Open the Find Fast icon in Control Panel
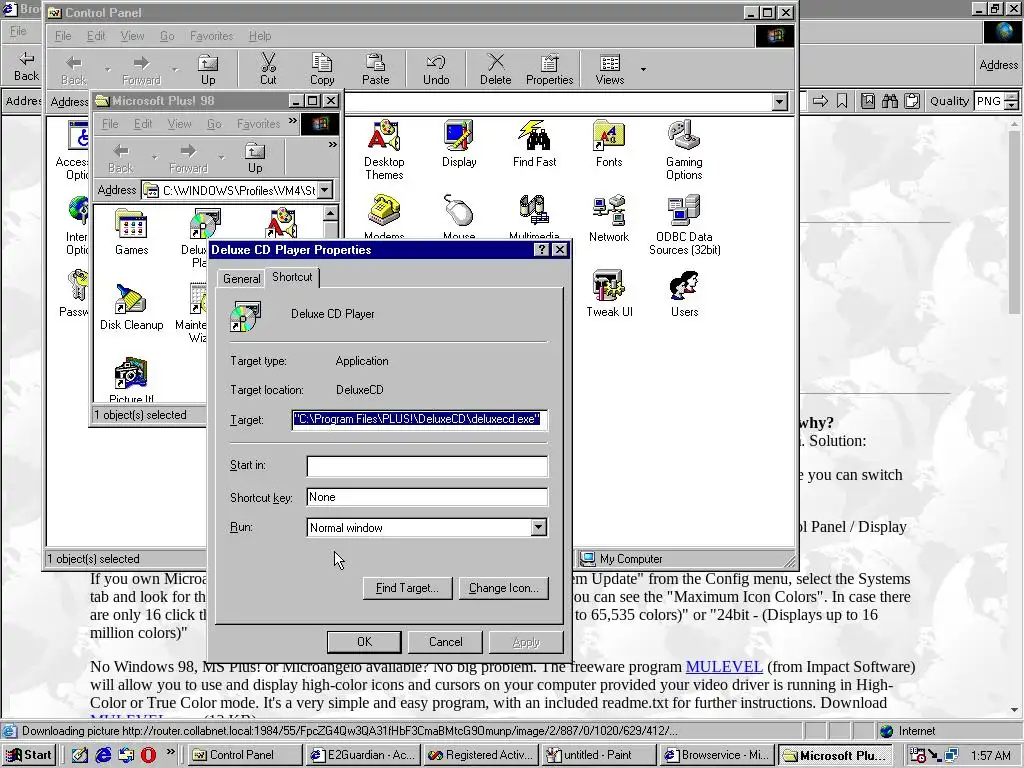Viewport: 1024px width, 768px height. click(x=534, y=144)
